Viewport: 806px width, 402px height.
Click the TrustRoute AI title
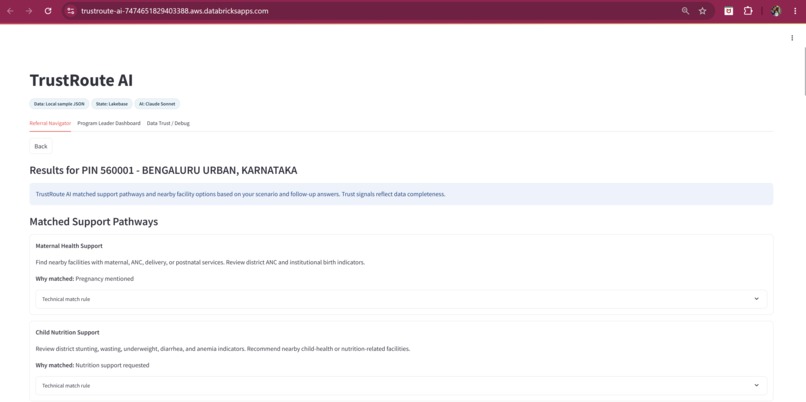pos(81,81)
